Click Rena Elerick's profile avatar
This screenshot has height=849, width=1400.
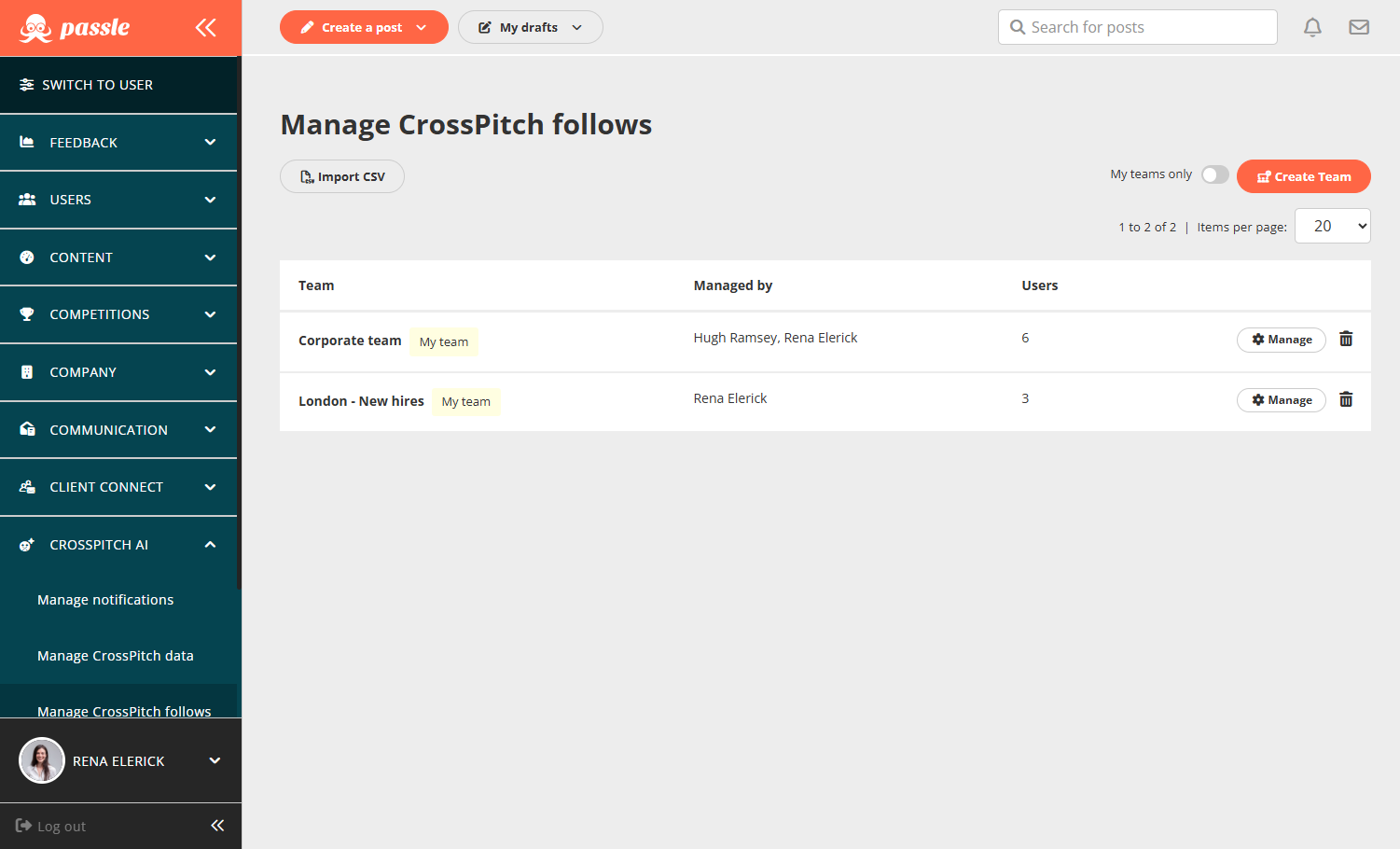click(42, 760)
